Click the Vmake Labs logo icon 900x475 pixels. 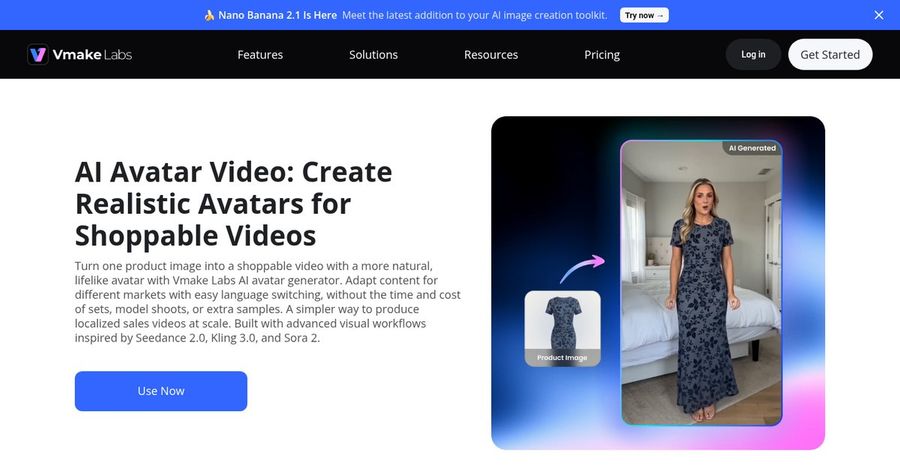[38, 54]
